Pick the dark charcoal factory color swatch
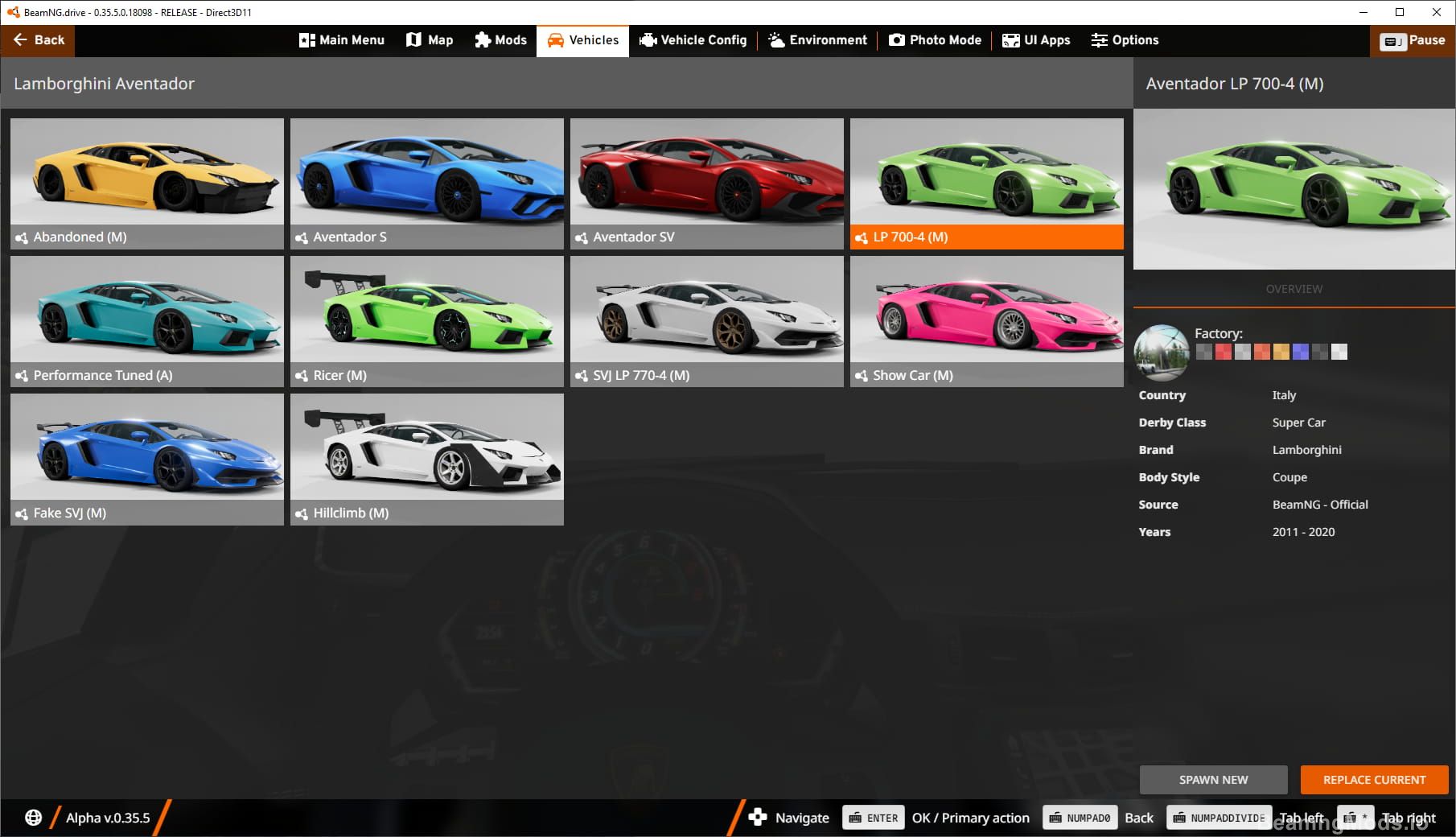This screenshot has width=1456, height=837. [x=1319, y=352]
